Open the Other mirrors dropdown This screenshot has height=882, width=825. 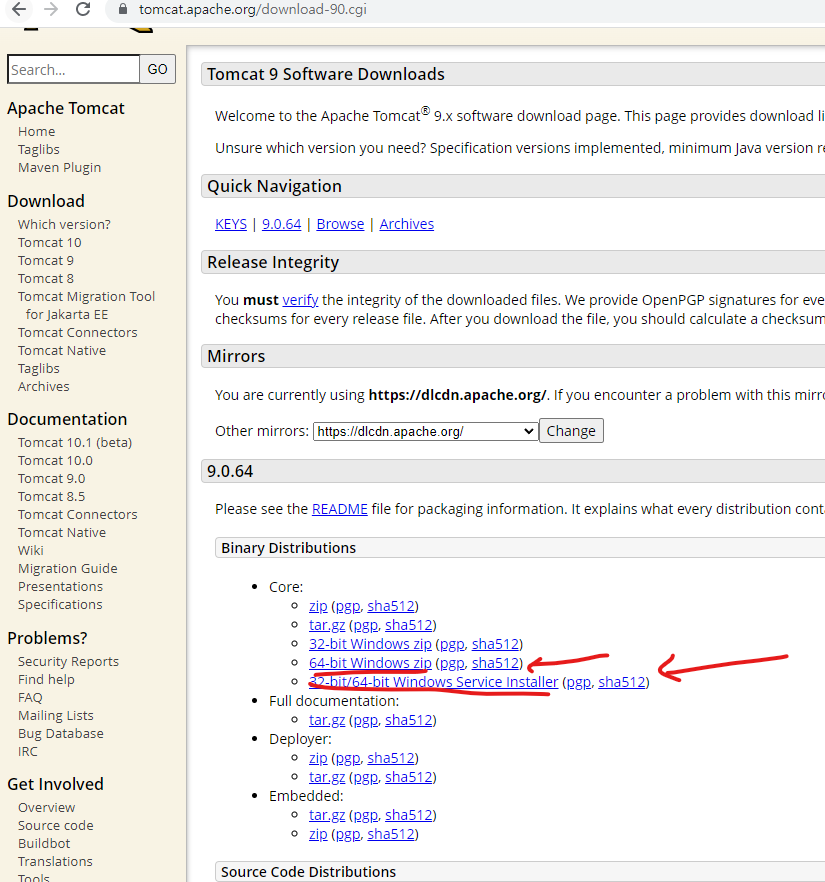click(426, 431)
